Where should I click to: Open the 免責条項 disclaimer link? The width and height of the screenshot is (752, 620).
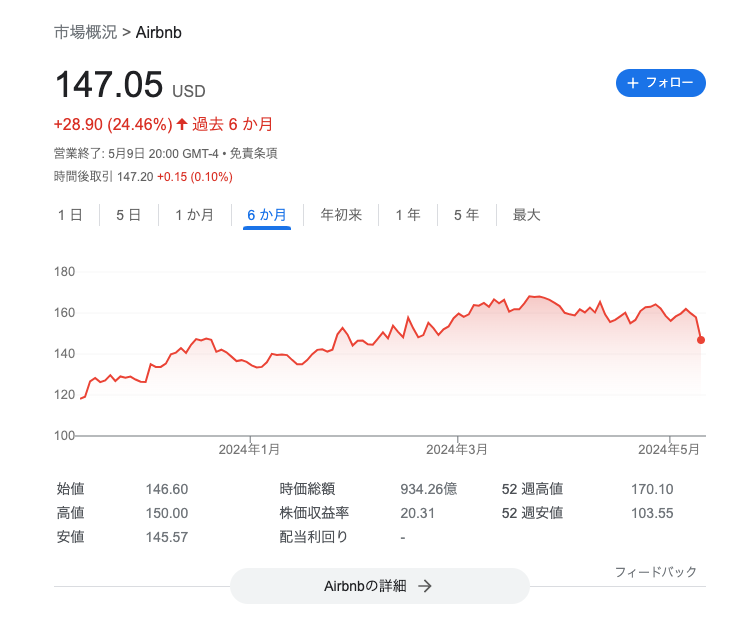click(x=253, y=153)
